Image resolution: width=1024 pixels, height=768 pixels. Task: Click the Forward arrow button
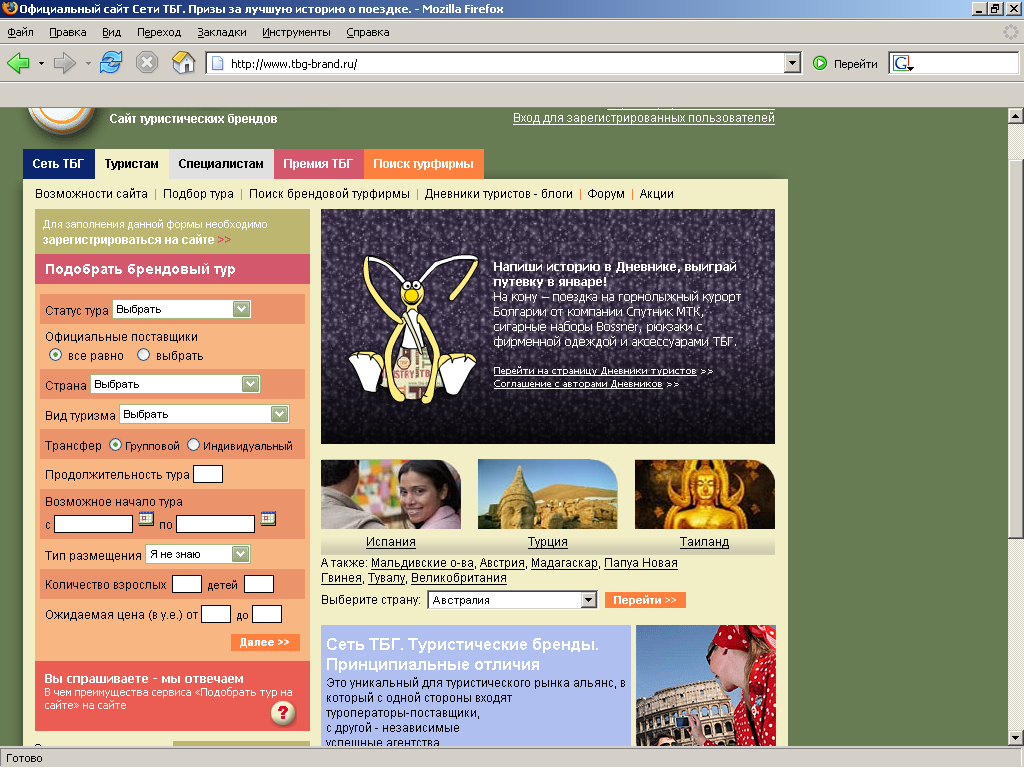65,63
